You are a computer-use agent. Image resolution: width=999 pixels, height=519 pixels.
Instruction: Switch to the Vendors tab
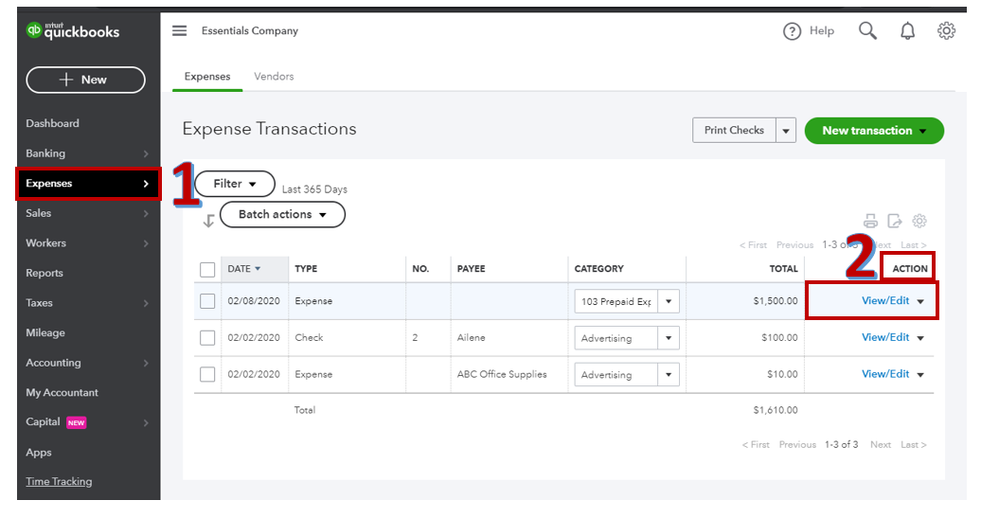(x=274, y=76)
